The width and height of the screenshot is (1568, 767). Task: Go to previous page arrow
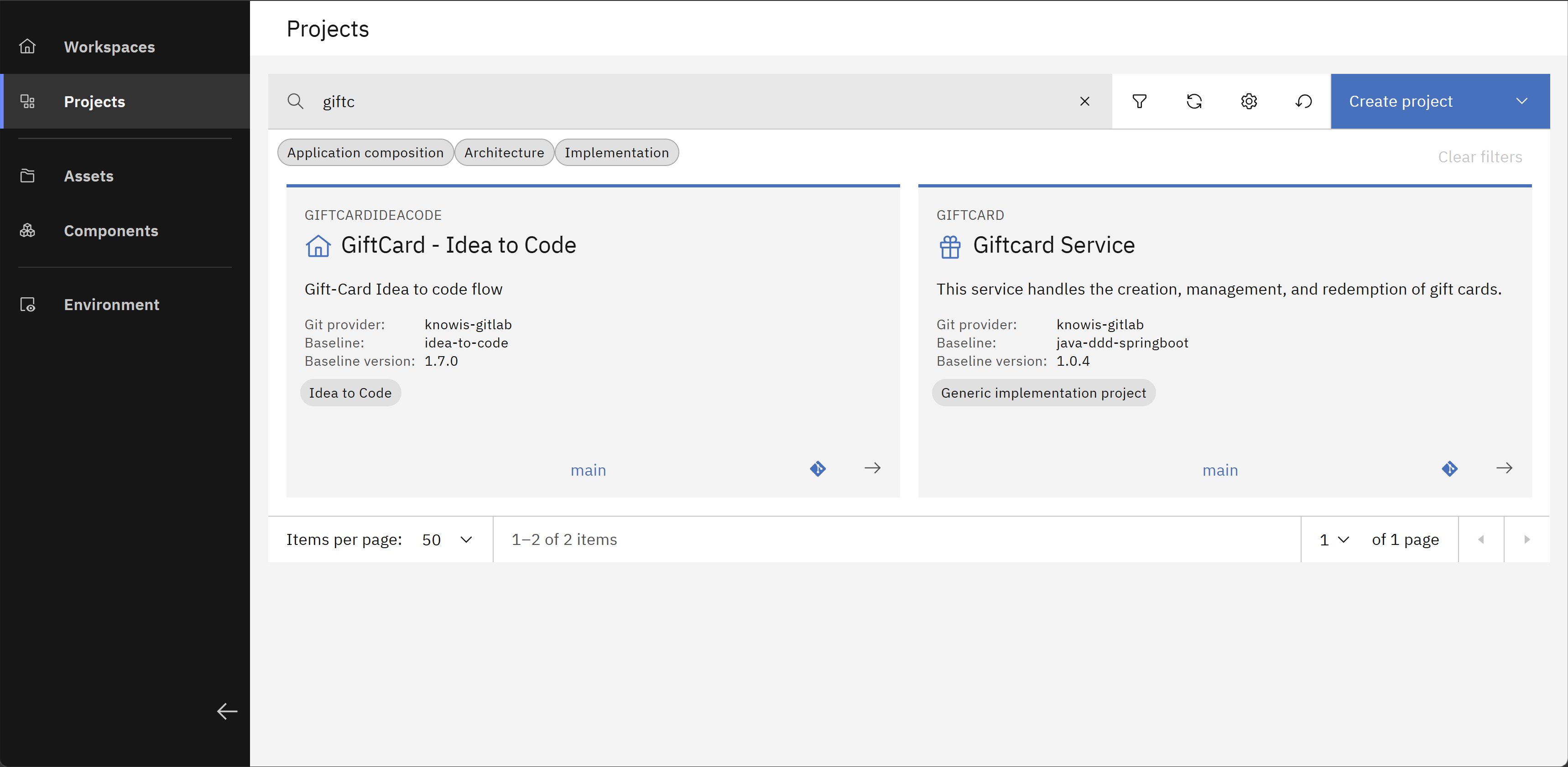click(x=1481, y=539)
